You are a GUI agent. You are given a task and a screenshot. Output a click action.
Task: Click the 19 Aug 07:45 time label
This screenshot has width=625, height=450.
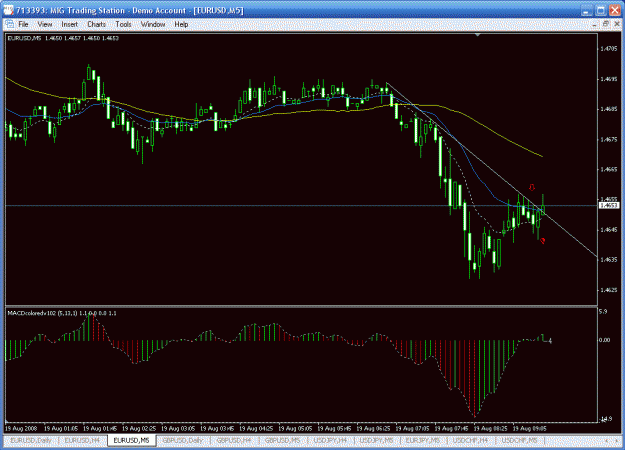pos(451,428)
